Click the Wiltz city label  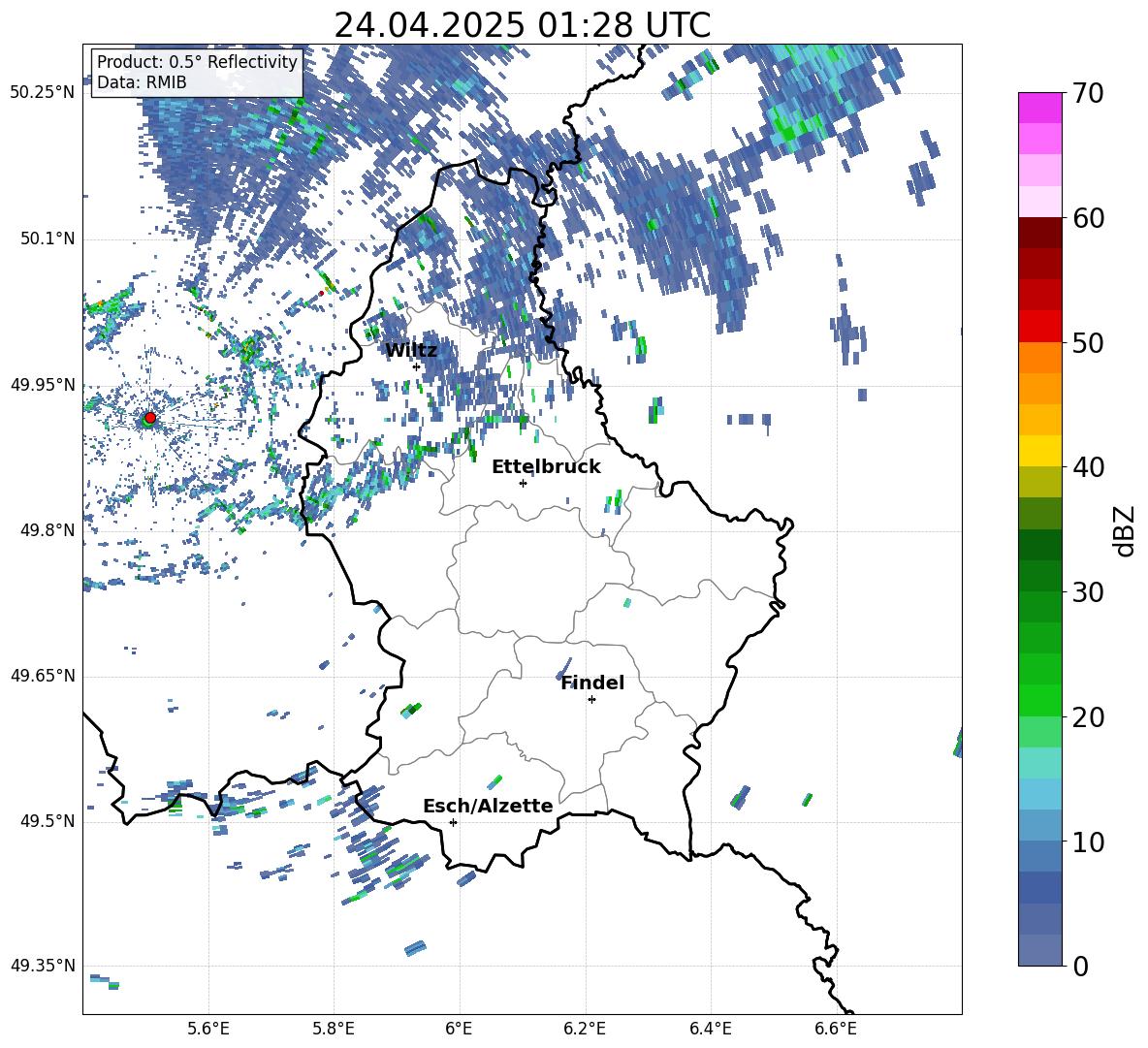coord(411,351)
